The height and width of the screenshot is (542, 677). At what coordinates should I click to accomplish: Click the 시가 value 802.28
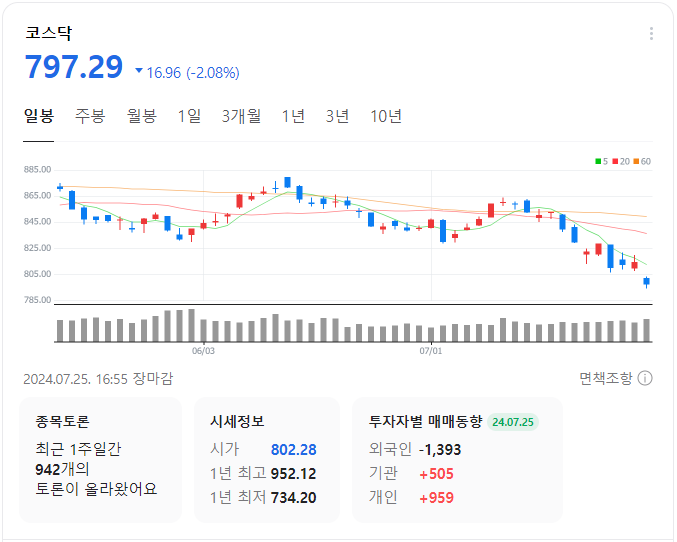[x=294, y=450]
